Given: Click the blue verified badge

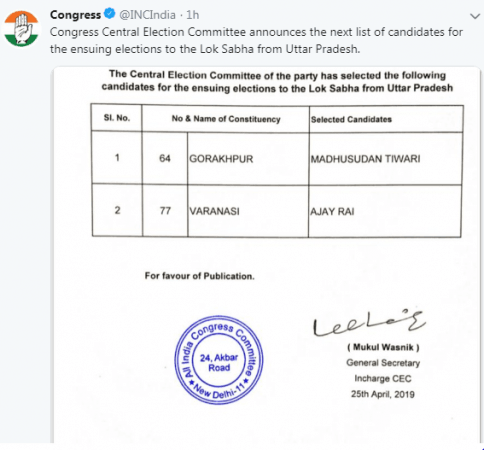Looking at the screenshot, I should pos(109,14).
